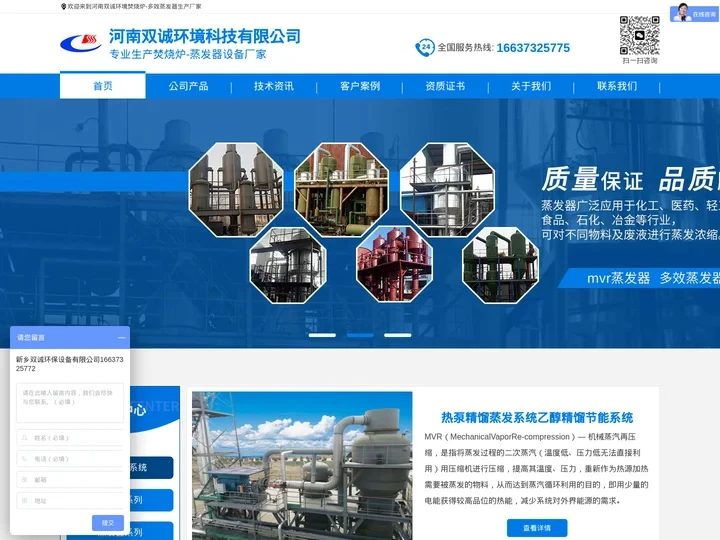Image resolution: width=720 pixels, height=540 pixels.
Task: Click the dark green evaporator octagon photo
Action: pyautogui.click(x=501, y=265)
